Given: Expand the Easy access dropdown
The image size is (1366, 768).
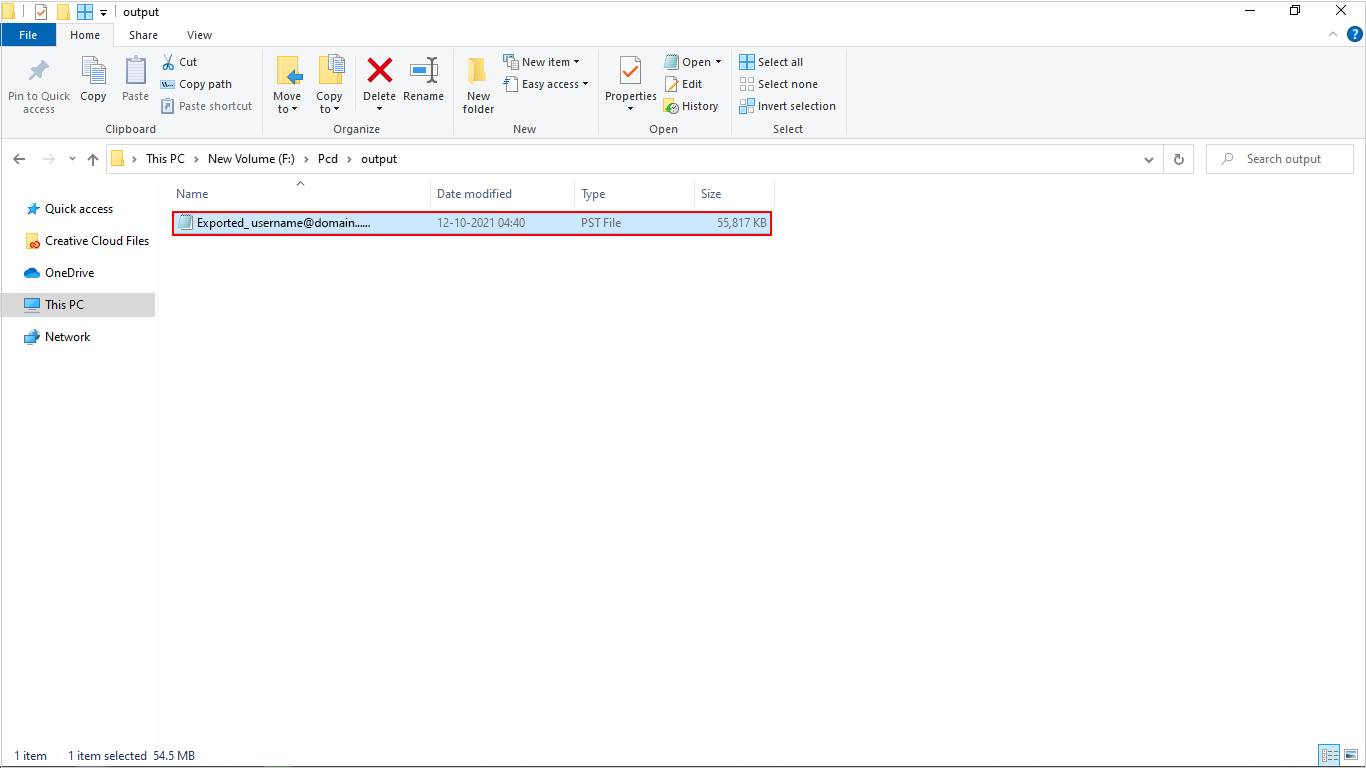Looking at the screenshot, I should pyautogui.click(x=545, y=84).
